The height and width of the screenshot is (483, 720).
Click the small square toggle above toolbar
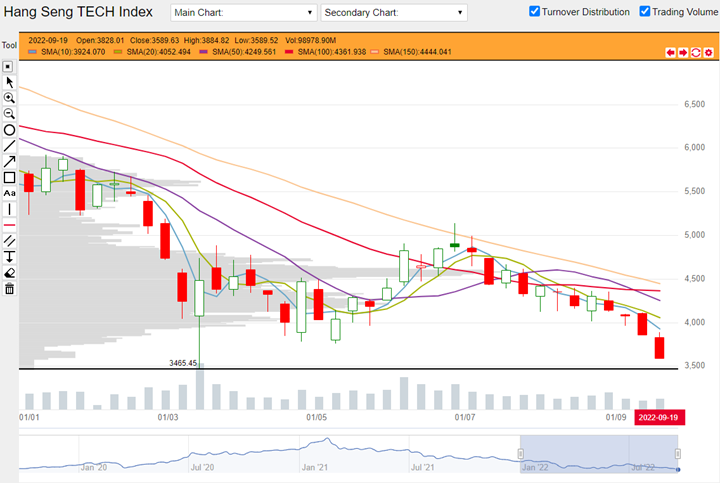[8, 67]
